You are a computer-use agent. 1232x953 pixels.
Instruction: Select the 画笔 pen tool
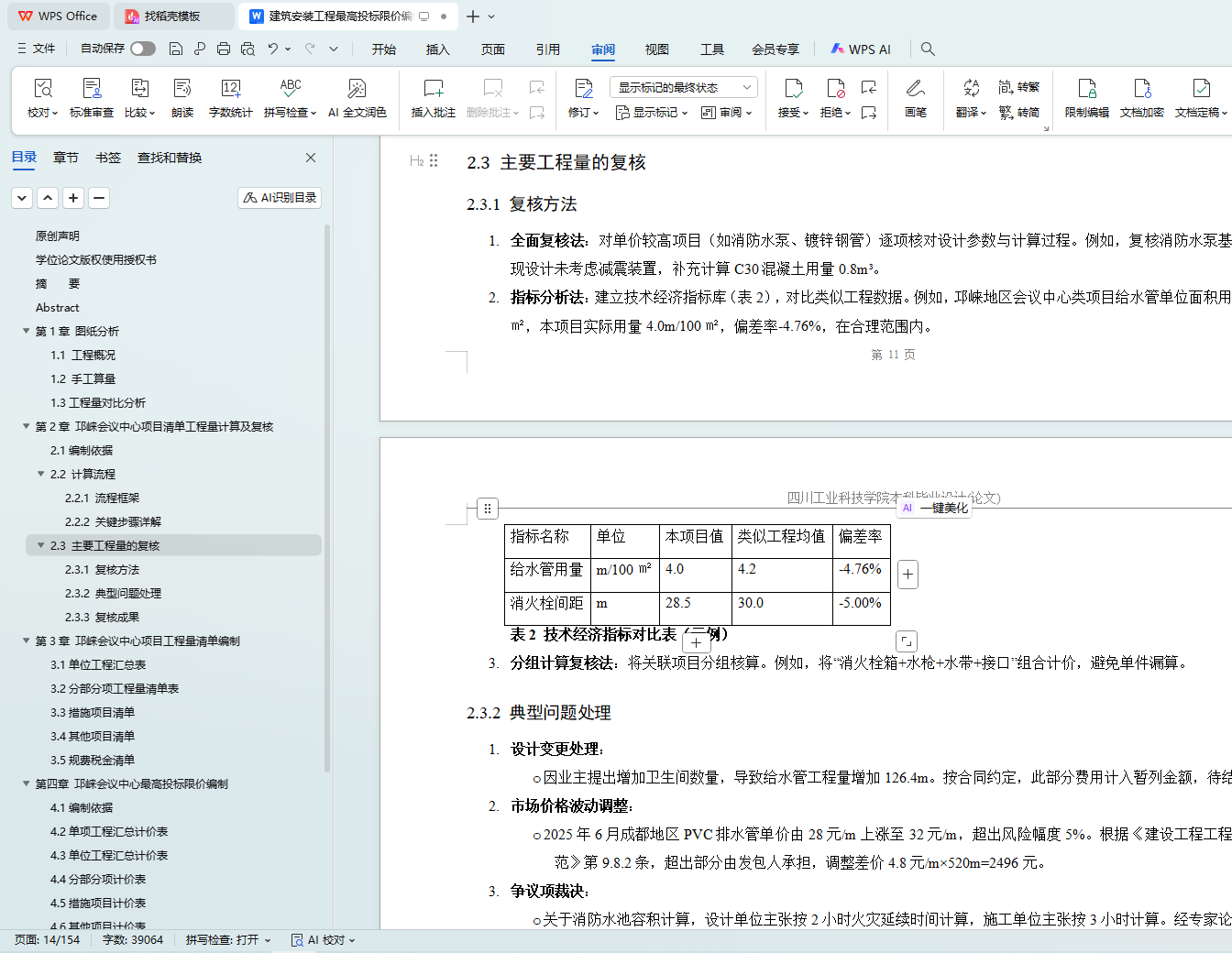[915, 89]
